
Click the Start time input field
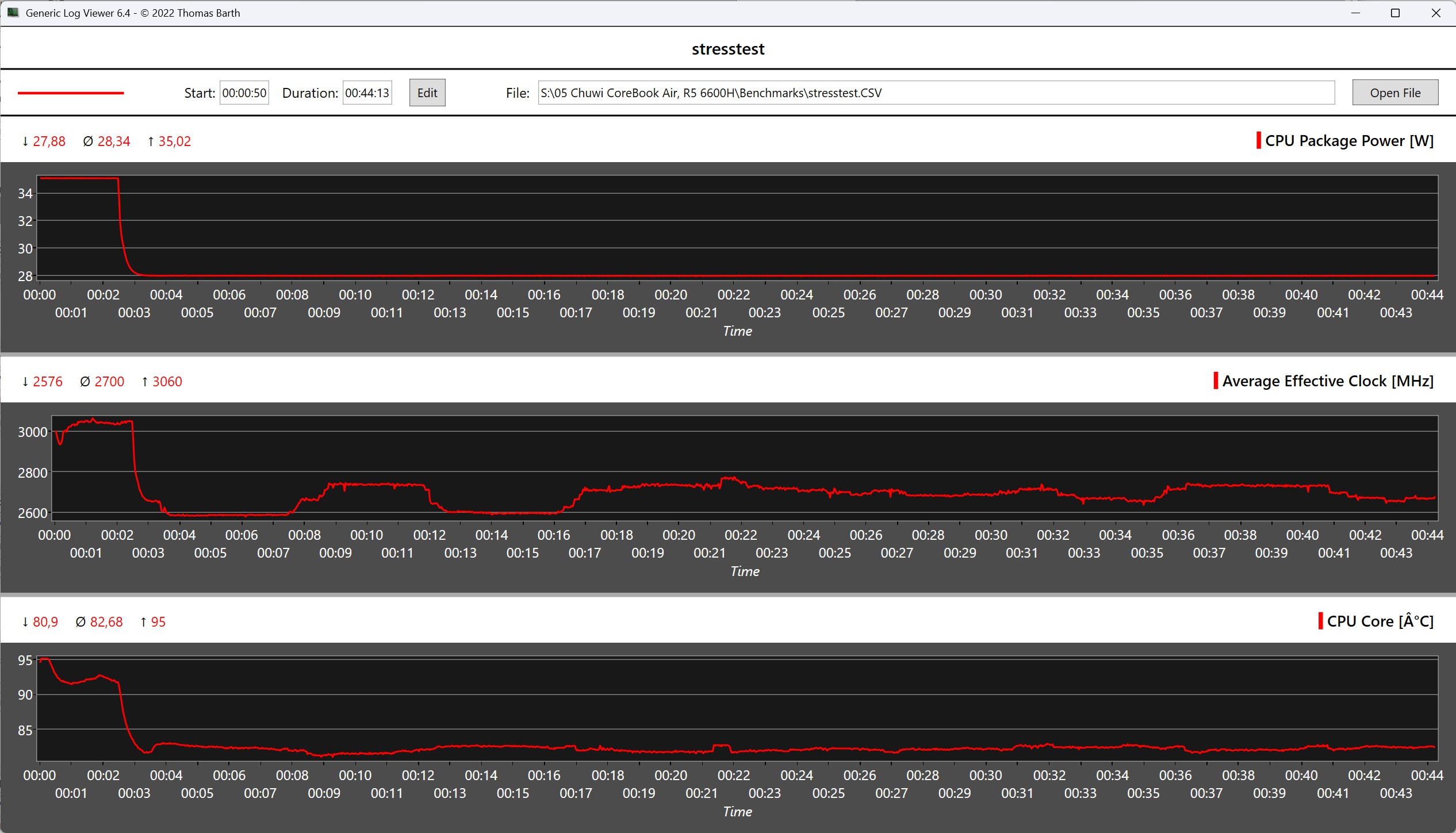tap(244, 93)
